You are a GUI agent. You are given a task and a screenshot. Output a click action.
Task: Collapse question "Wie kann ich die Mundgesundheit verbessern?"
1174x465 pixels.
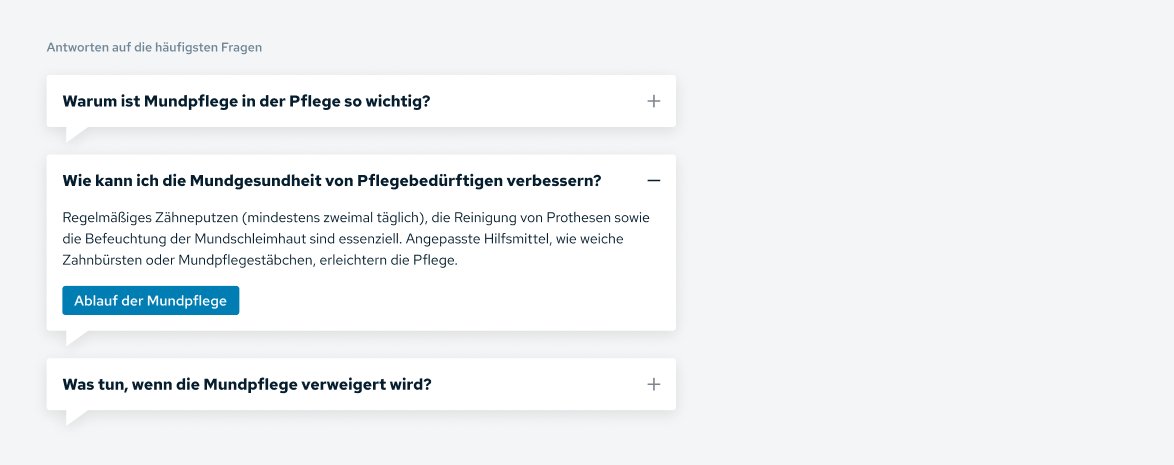pyautogui.click(x=331, y=181)
